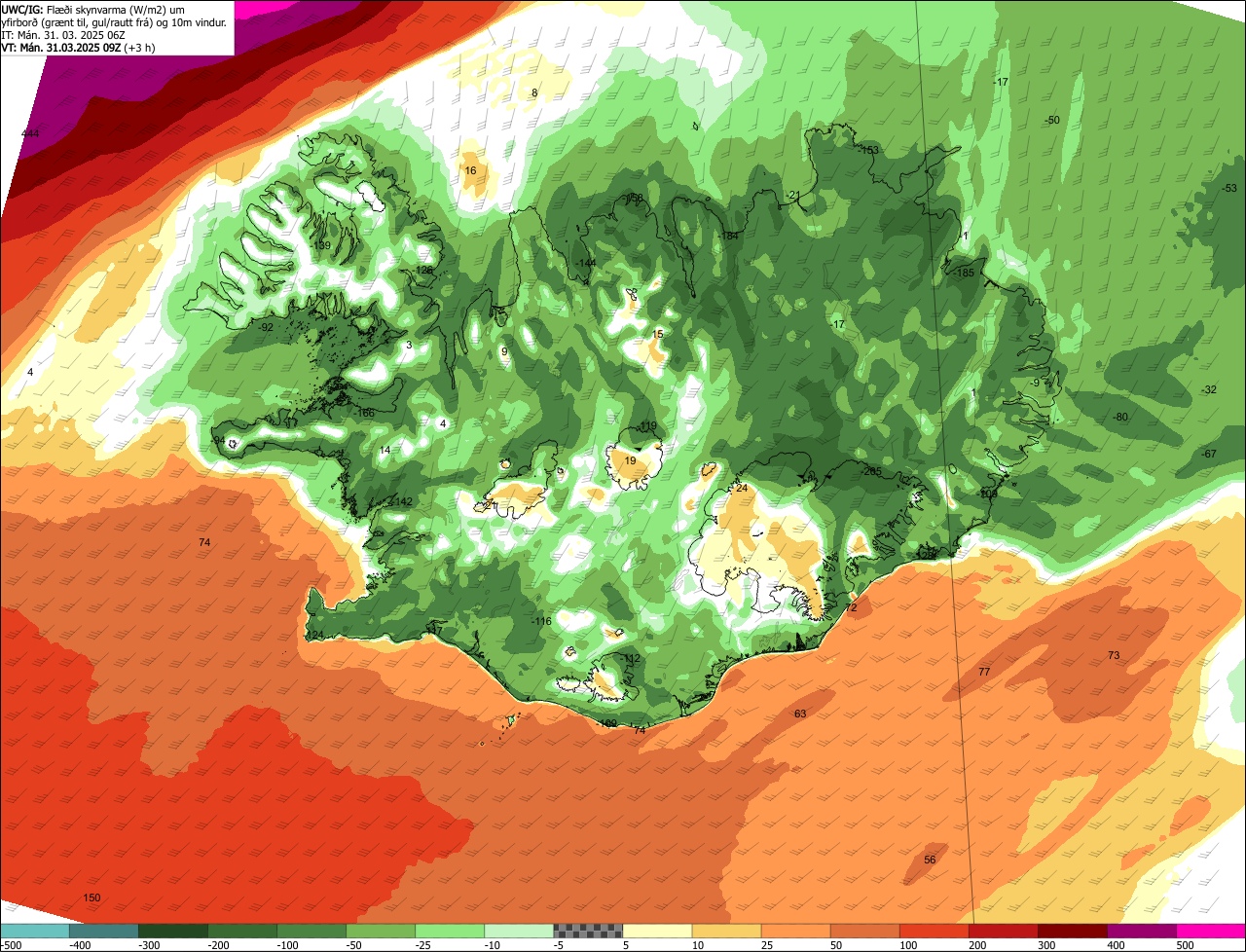Select the purple swatch between 400 and 500

click(1141, 931)
